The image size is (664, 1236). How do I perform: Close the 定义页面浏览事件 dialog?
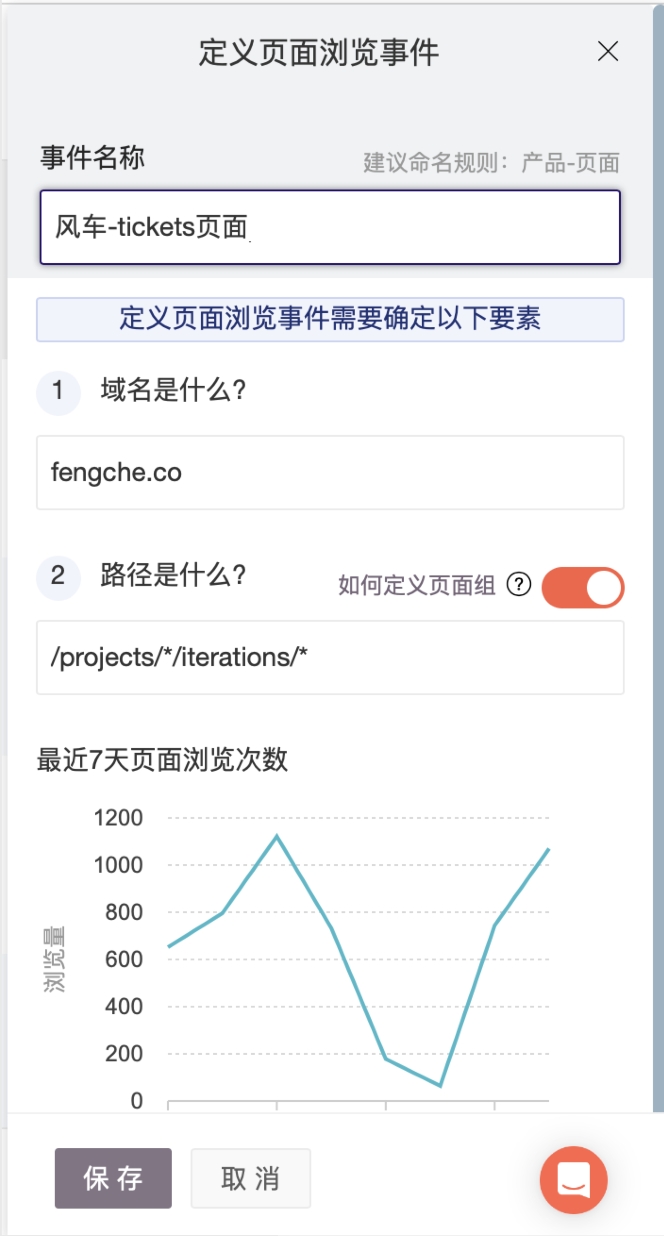tap(607, 52)
